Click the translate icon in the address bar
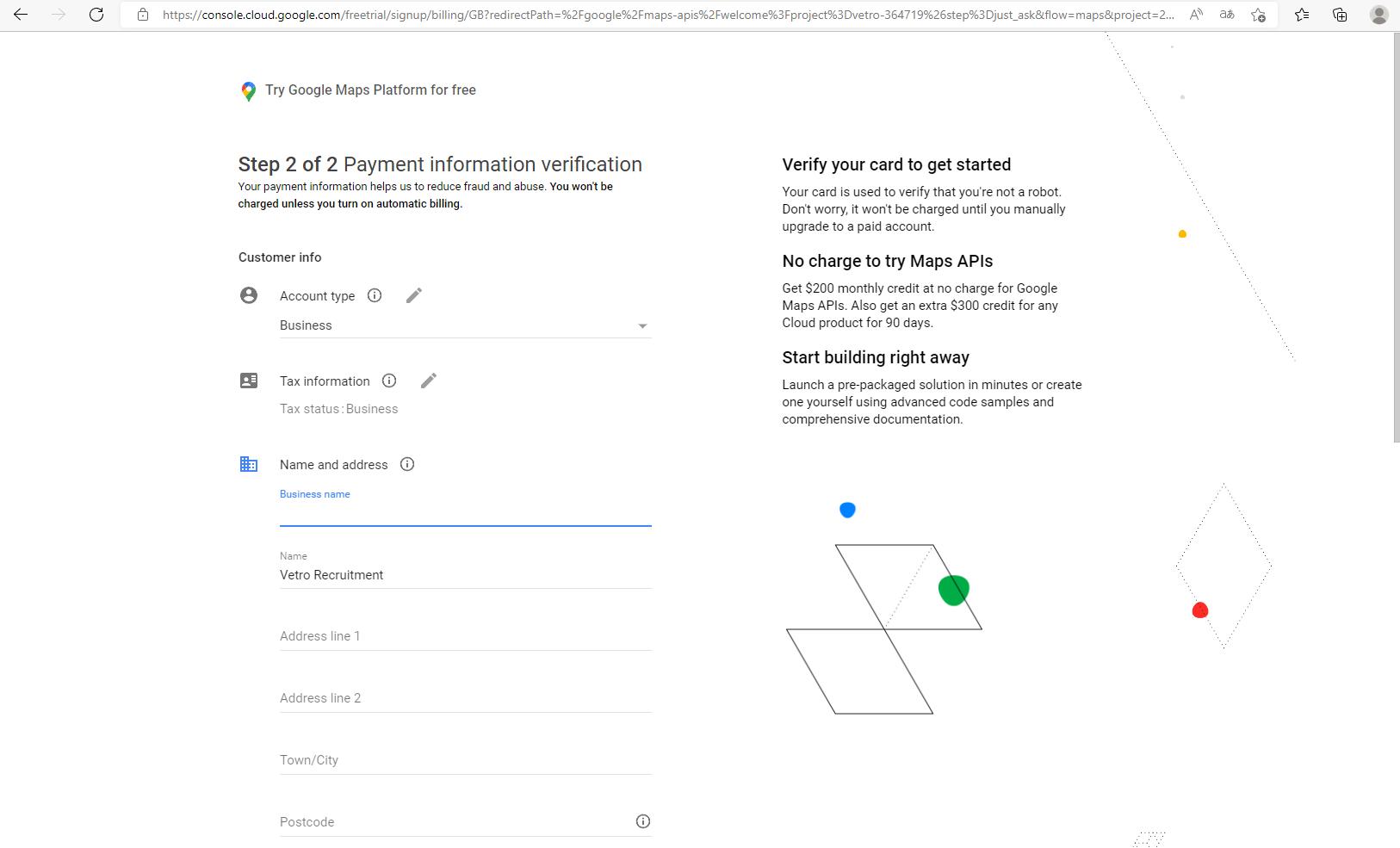 (1227, 15)
